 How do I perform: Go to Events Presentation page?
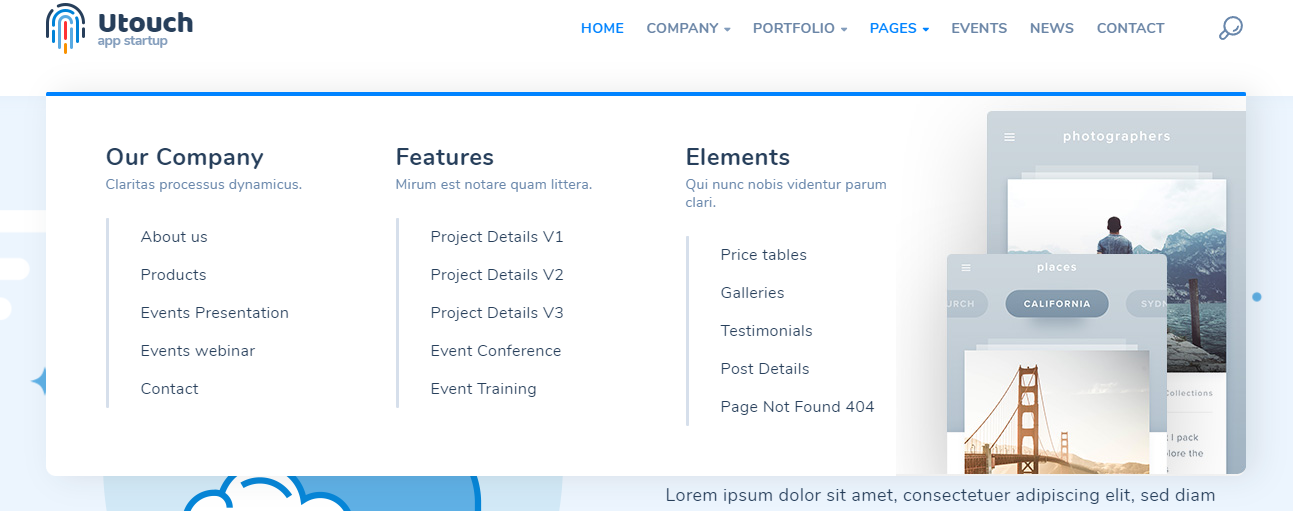point(214,313)
